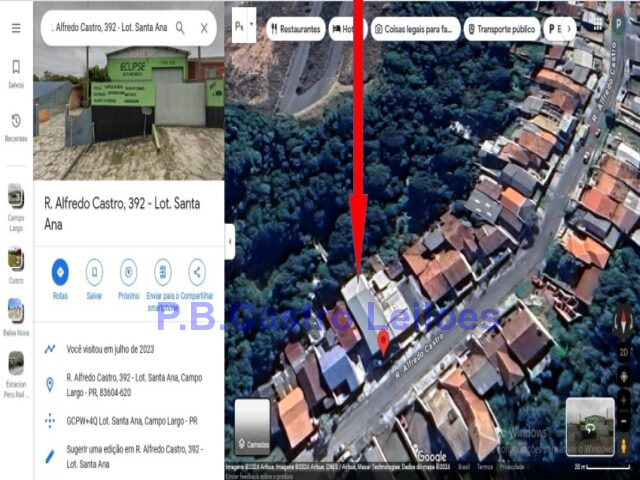Click Próximo nearby button

tap(129, 280)
